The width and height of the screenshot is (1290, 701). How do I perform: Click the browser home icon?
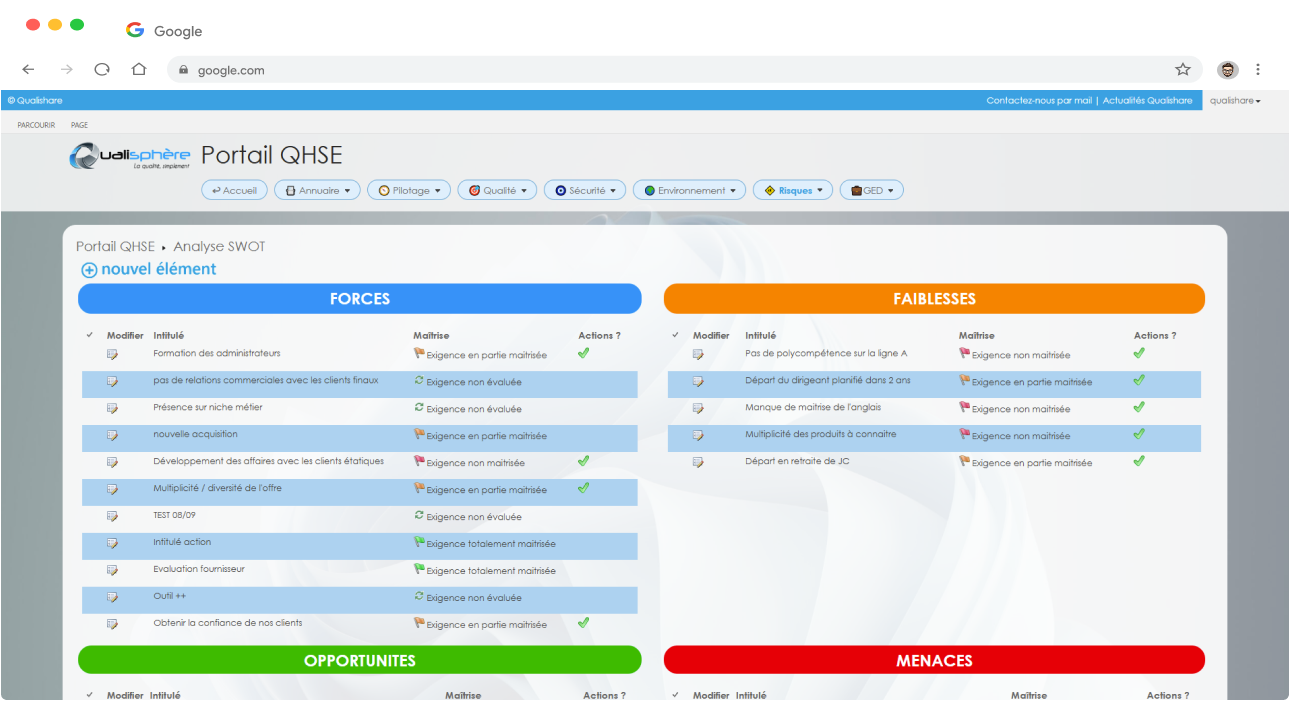point(139,70)
